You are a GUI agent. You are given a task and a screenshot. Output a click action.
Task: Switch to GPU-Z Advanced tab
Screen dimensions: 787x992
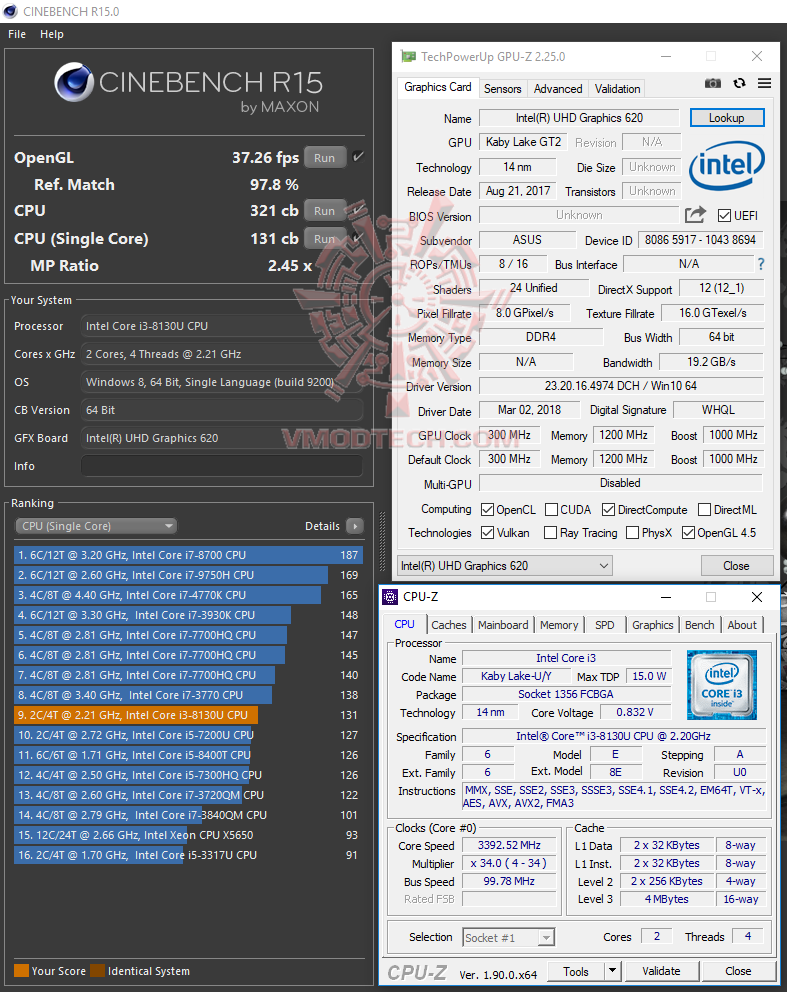(x=558, y=89)
